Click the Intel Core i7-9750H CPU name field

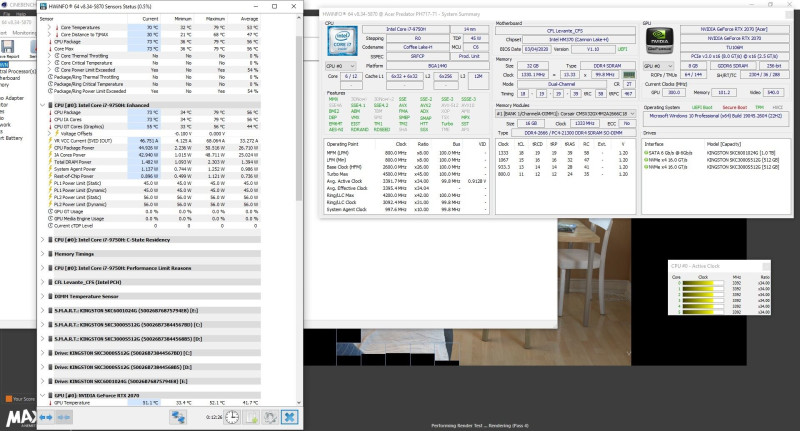tap(406, 30)
